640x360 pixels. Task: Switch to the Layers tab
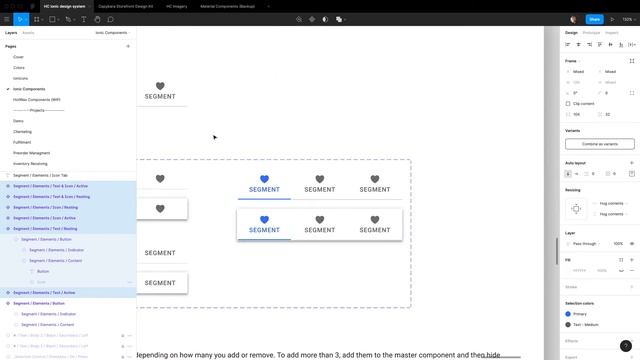(x=11, y=33)
